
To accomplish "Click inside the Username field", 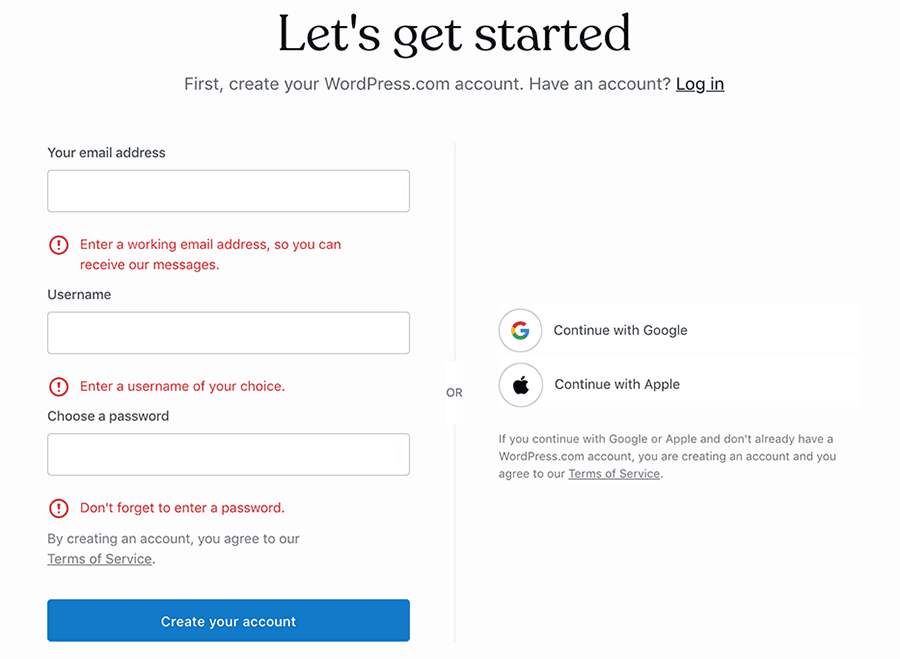I will pyautogui.click(x=228, y=333).
